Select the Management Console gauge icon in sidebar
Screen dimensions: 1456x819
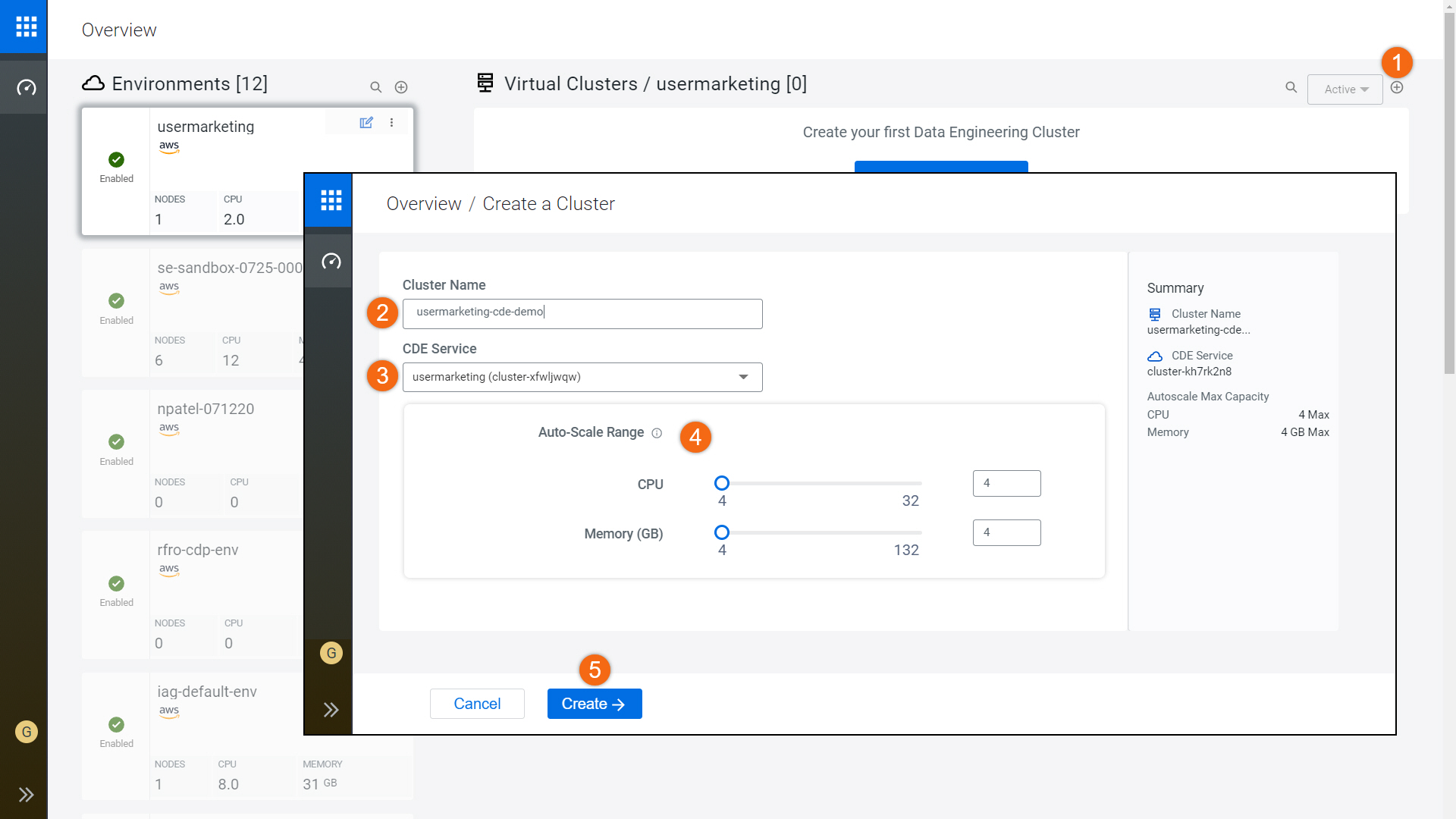[25, 86]
